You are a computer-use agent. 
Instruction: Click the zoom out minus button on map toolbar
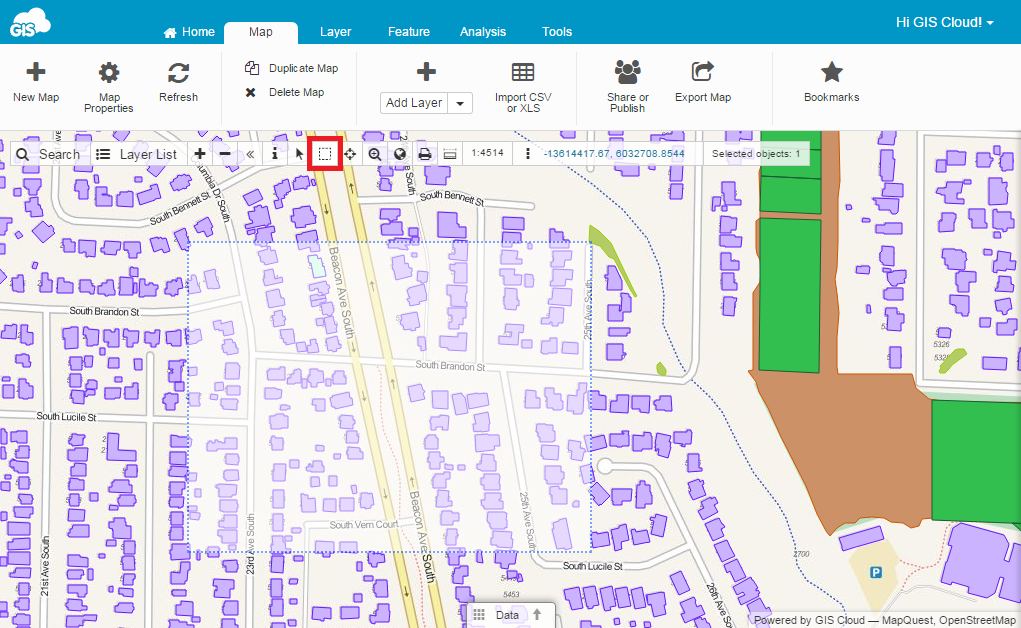coord(225,154)
